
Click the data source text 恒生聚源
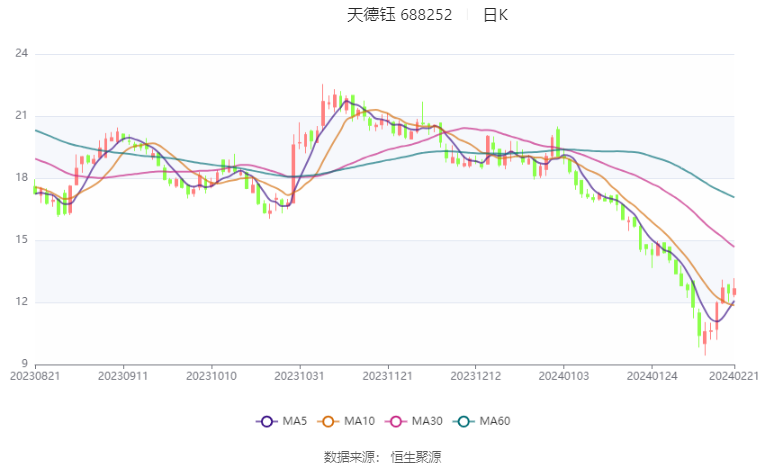(416, 457)
